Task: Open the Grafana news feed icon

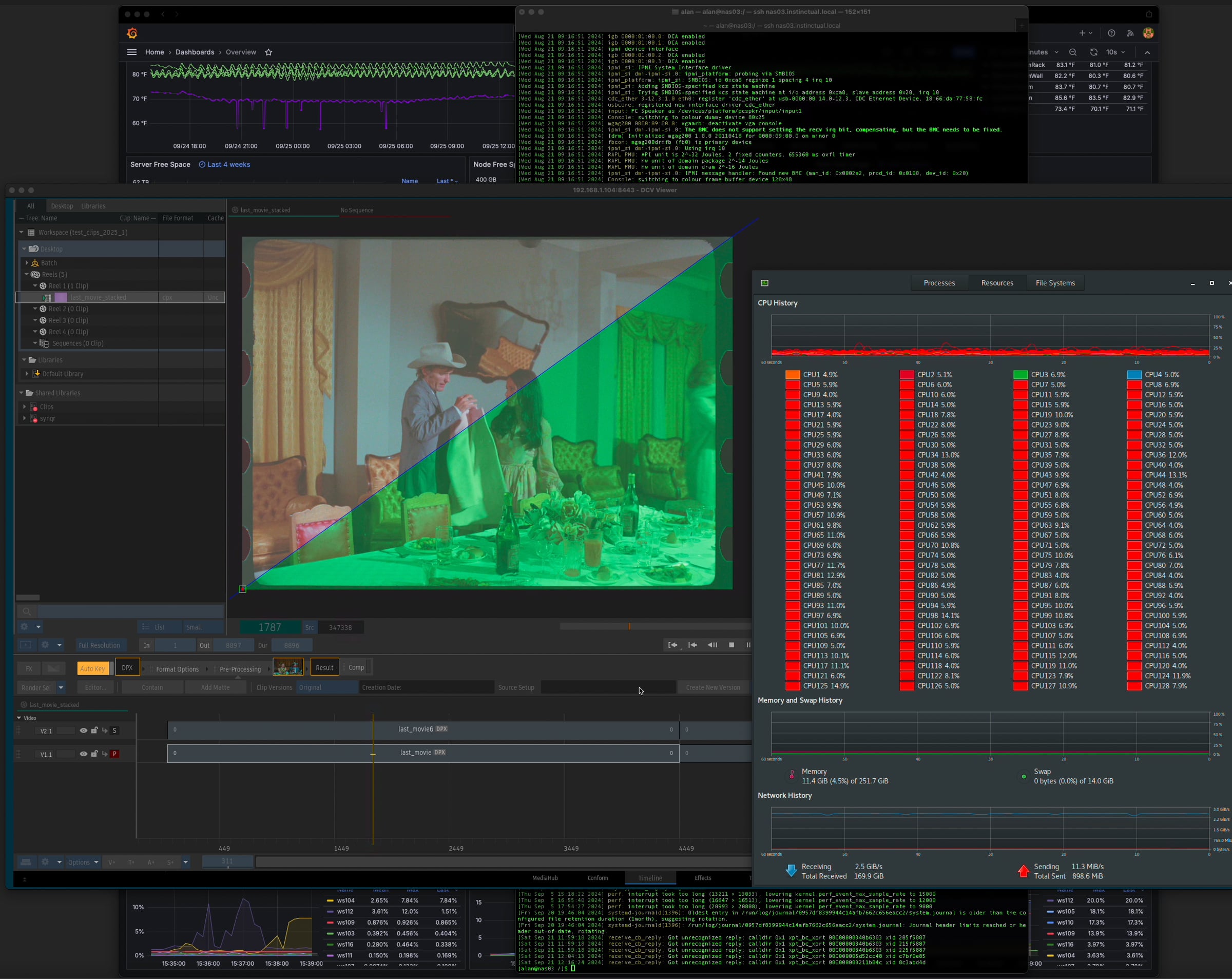Action: [1130, 33]
